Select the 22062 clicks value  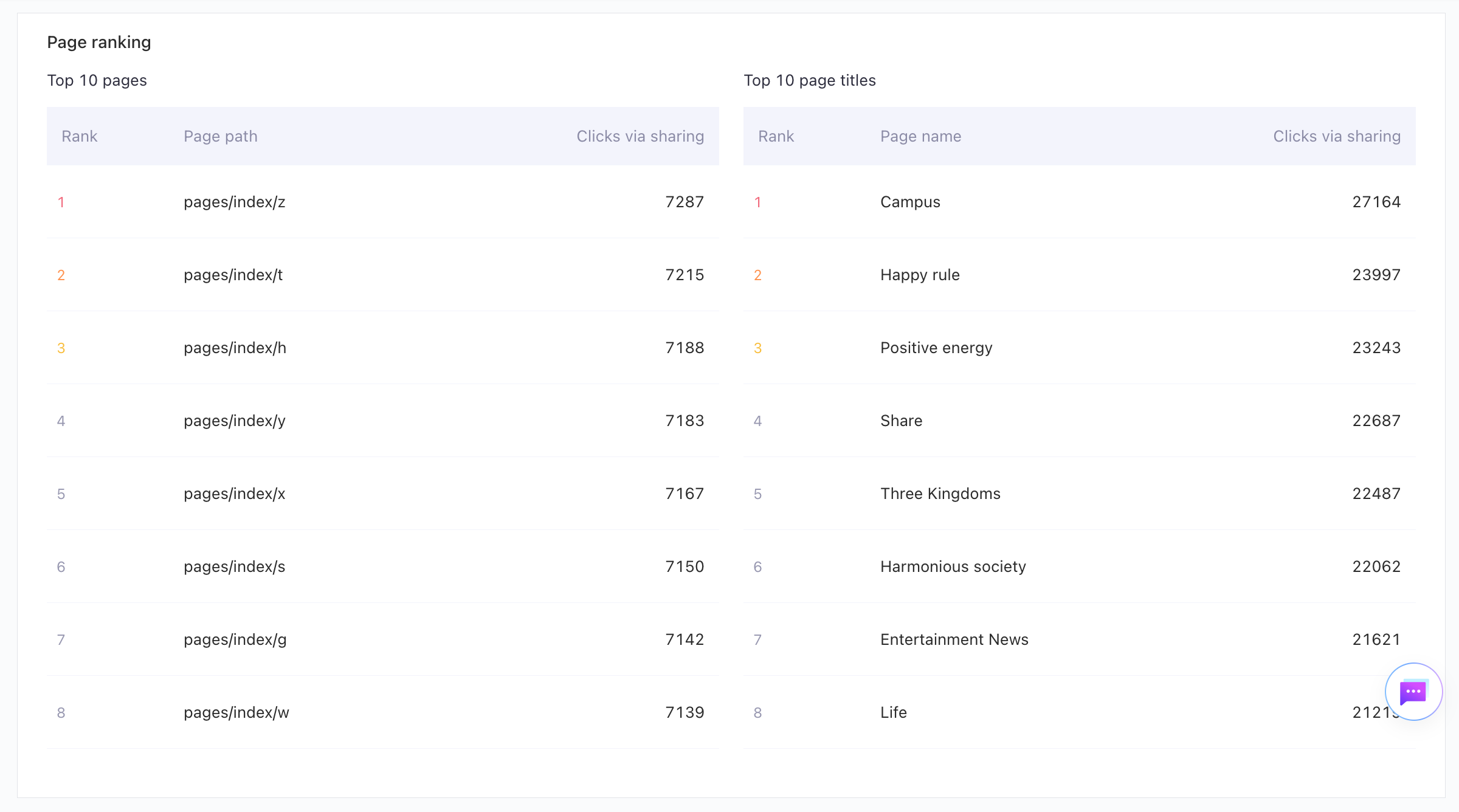[x=1376, y=566]
